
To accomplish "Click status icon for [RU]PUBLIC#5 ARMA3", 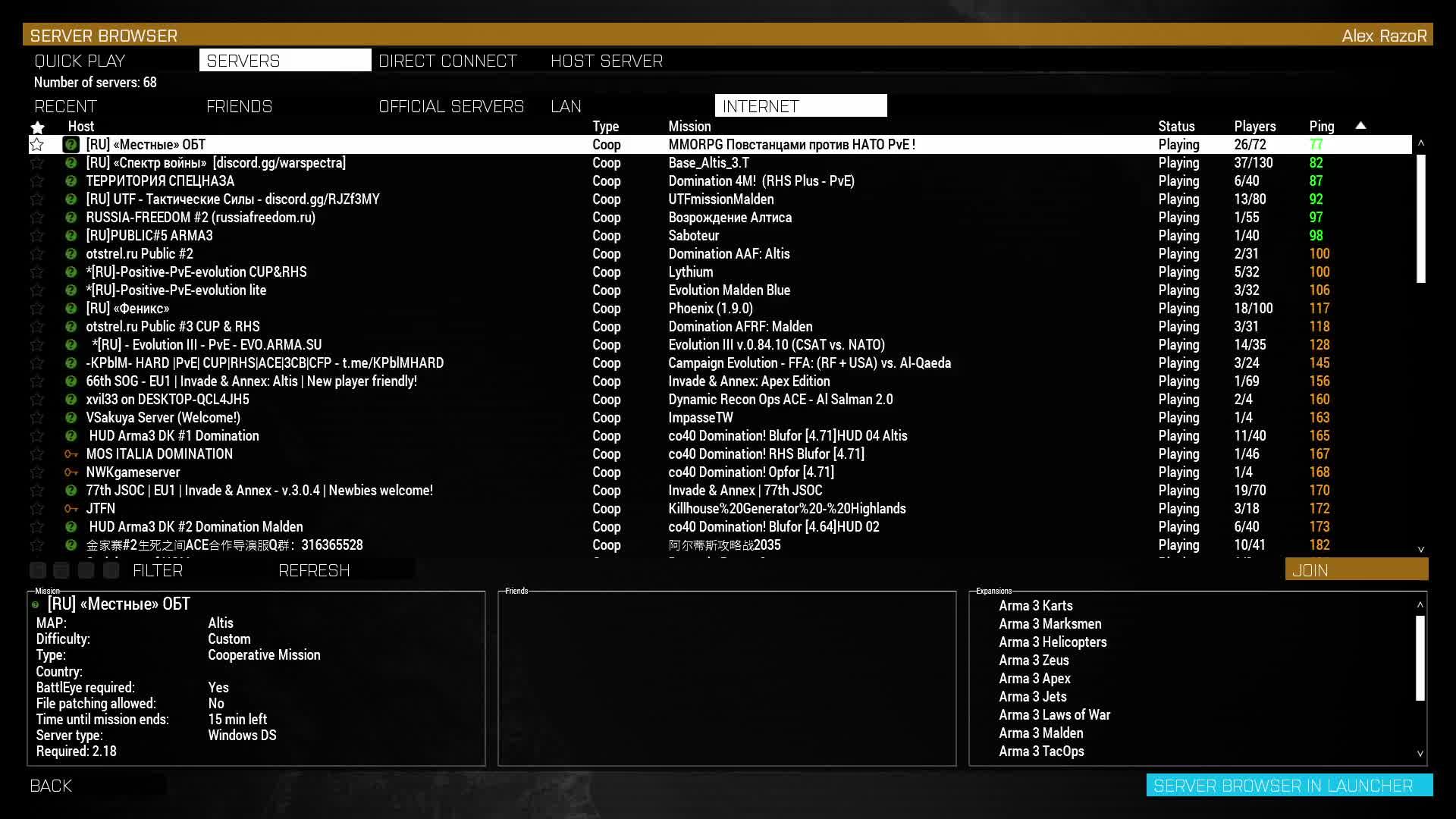I will (x=71, y=236).
